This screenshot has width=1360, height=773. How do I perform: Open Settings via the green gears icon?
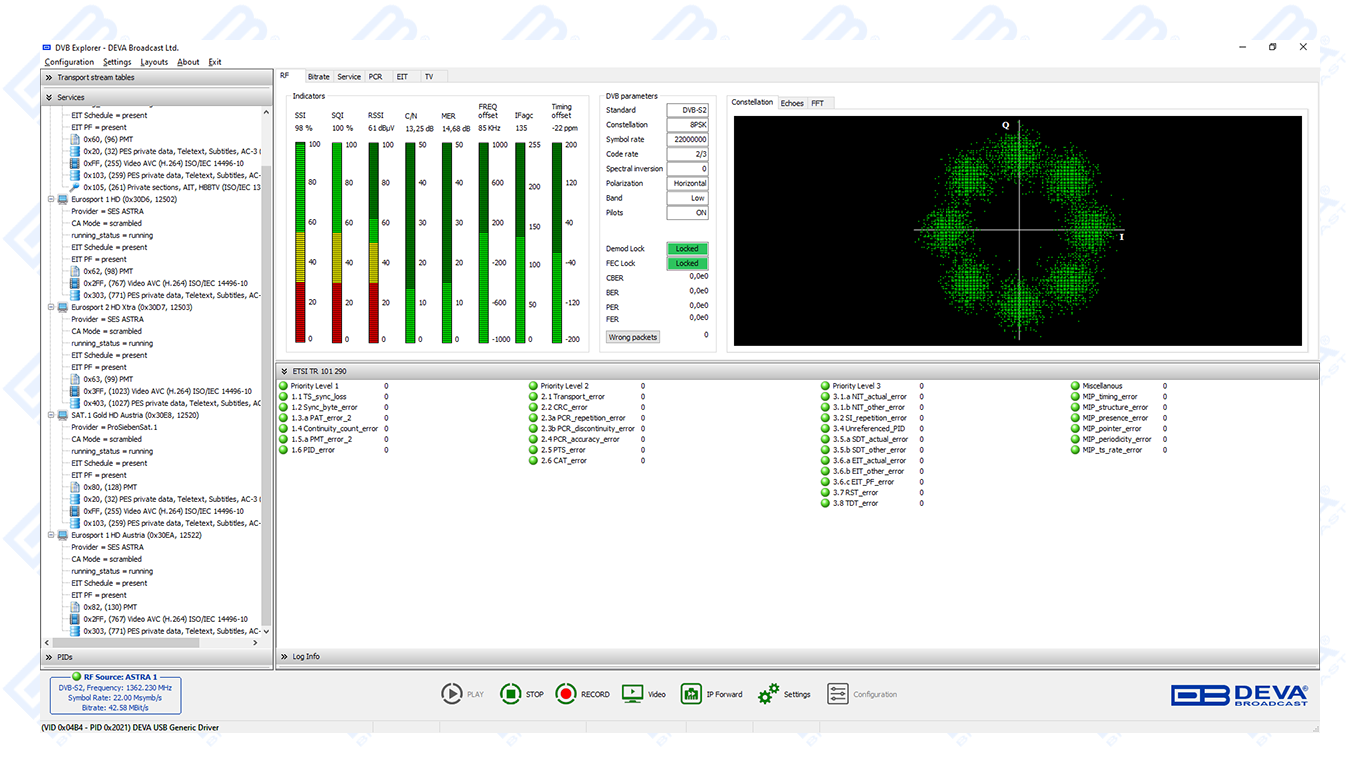768,694
